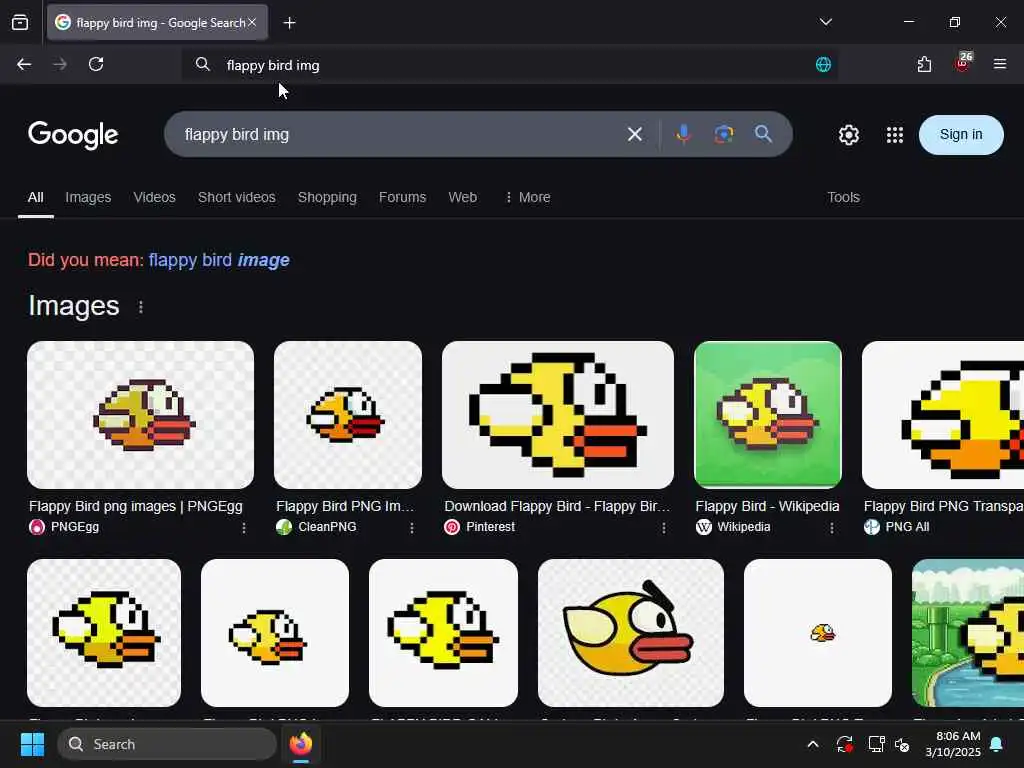Switch to the Web tab
1024x768 pixels.
462,197
